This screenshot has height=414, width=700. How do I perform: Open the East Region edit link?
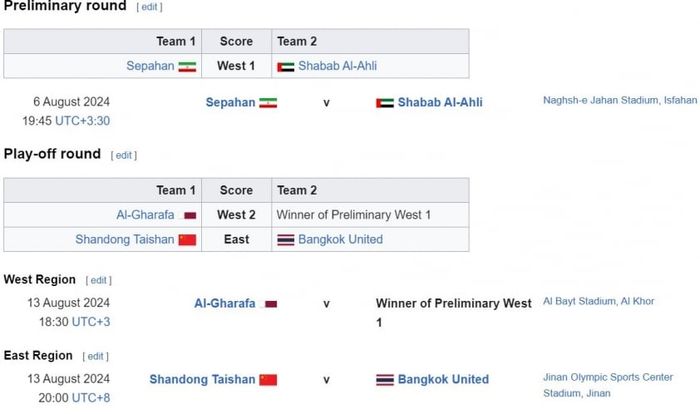point(95,356)
